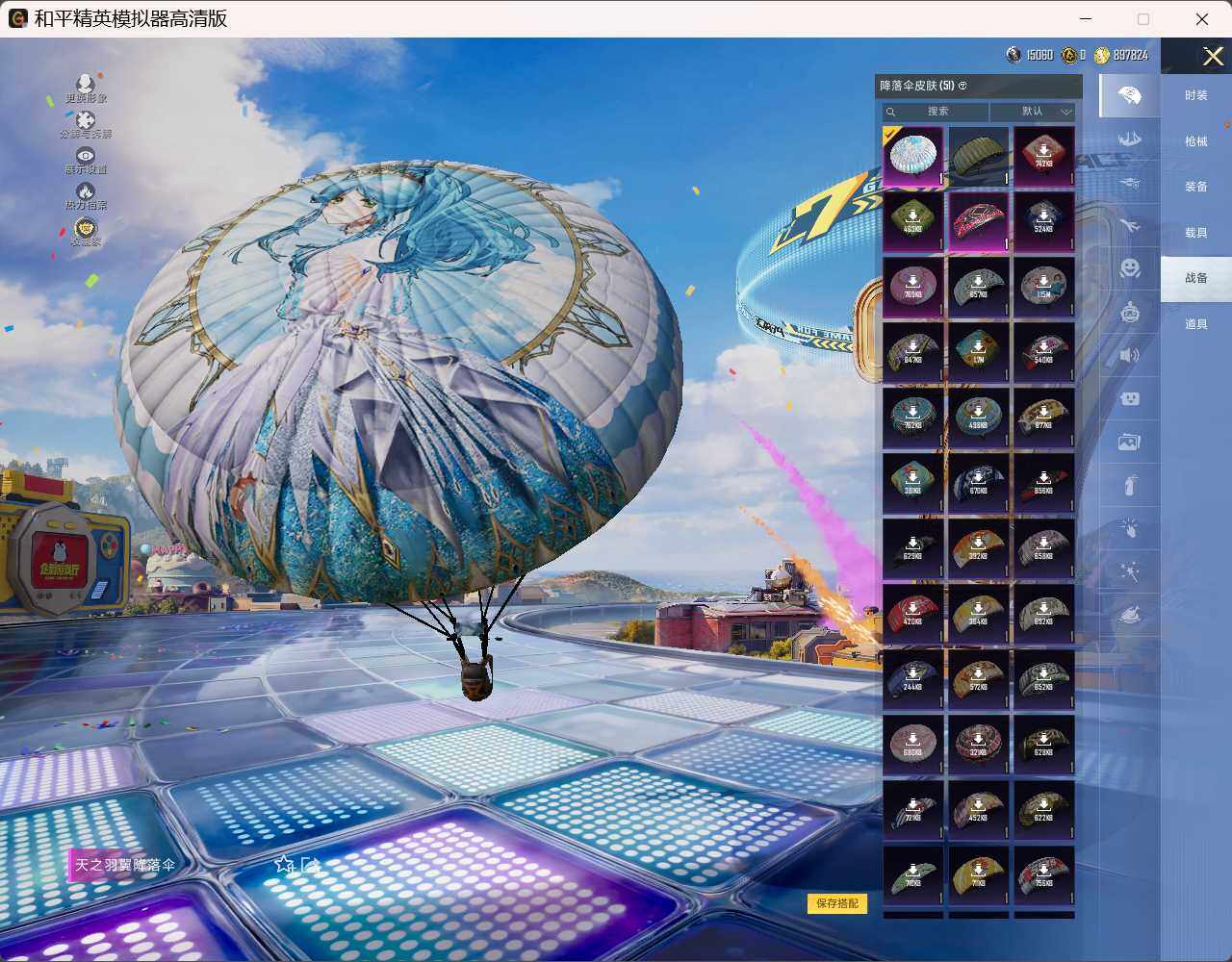The image size is (1232, 962).
Task: Select the chat-bubble face sidebar icon
Action: click(1129, 398)
